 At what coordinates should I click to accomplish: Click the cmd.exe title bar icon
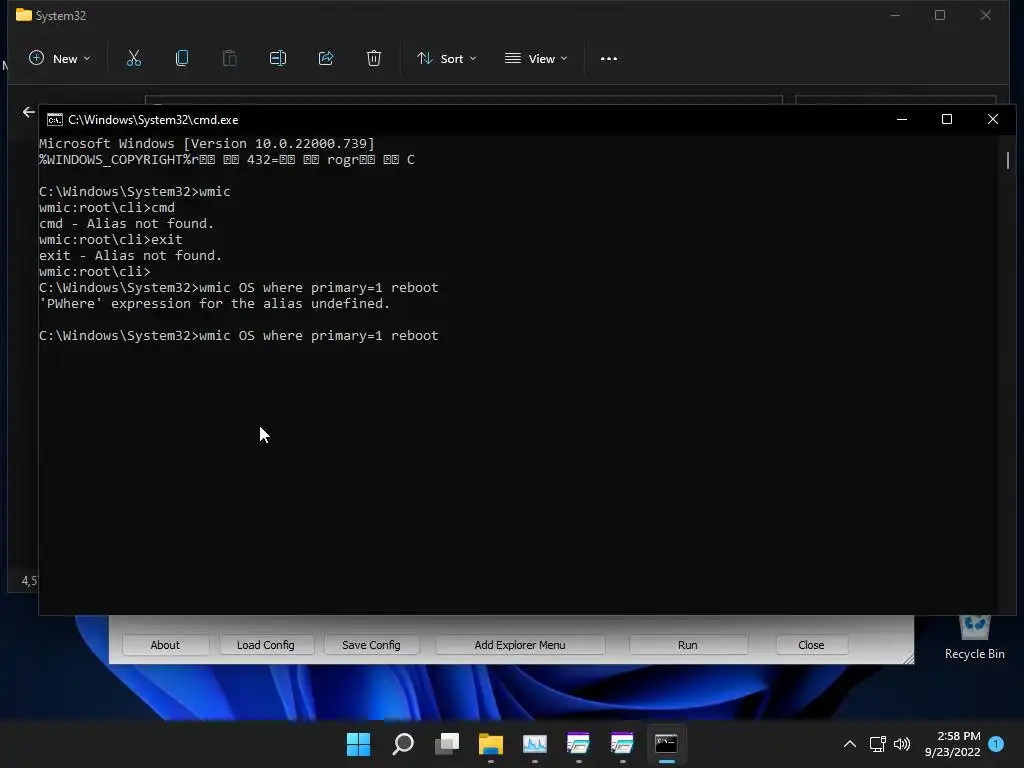point(55,120)
